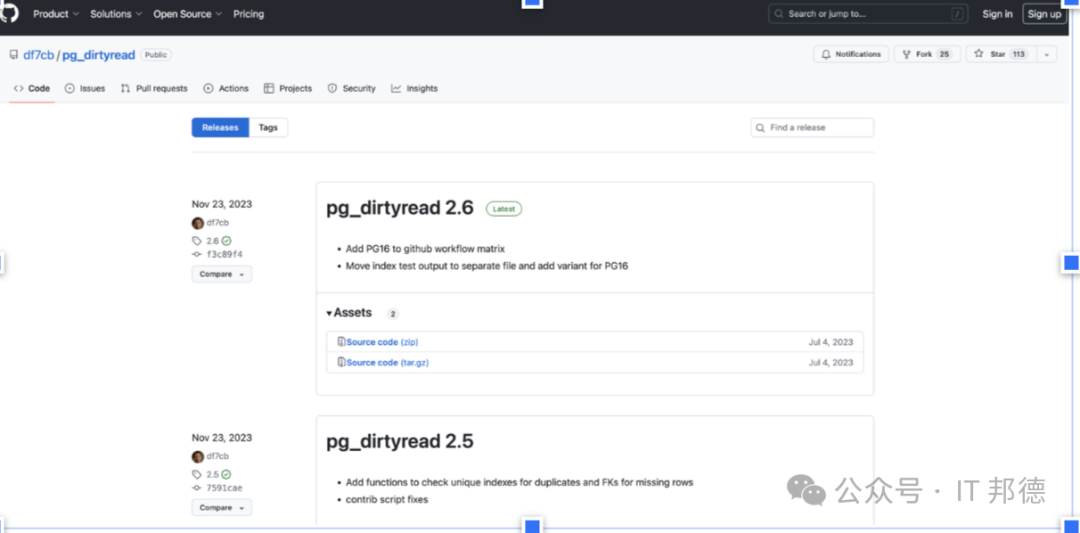1080x533 pixels.
Task: Click the Sign up button
Action: pos(1044,14)
